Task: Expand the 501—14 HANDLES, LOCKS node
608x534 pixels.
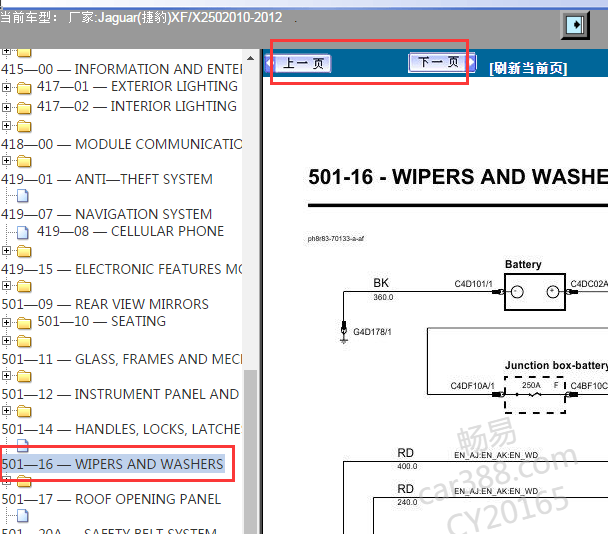Action: coord(6,410)
